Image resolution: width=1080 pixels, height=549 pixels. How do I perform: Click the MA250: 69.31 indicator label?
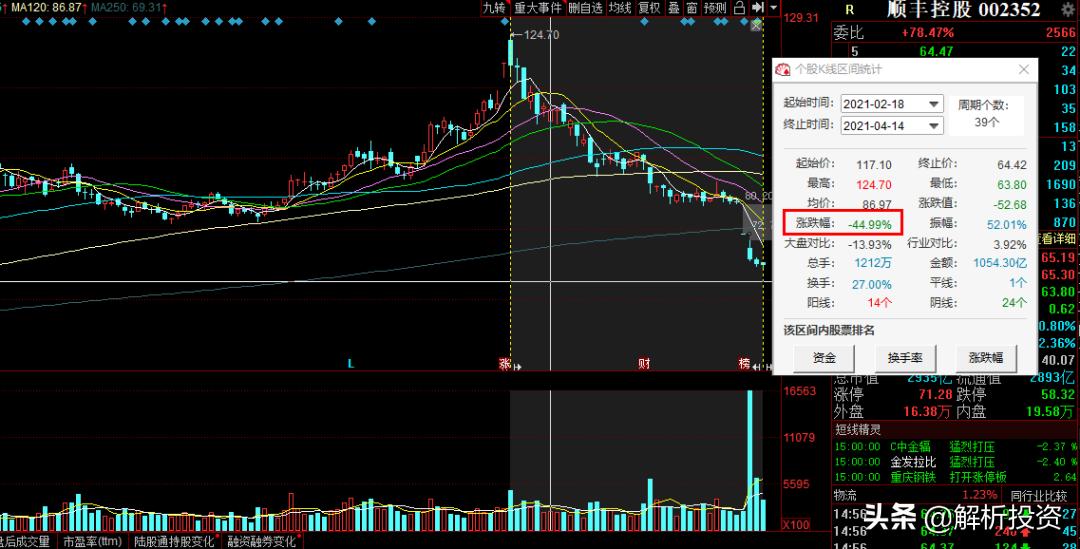pyautogui.click(x=126, y=8)
